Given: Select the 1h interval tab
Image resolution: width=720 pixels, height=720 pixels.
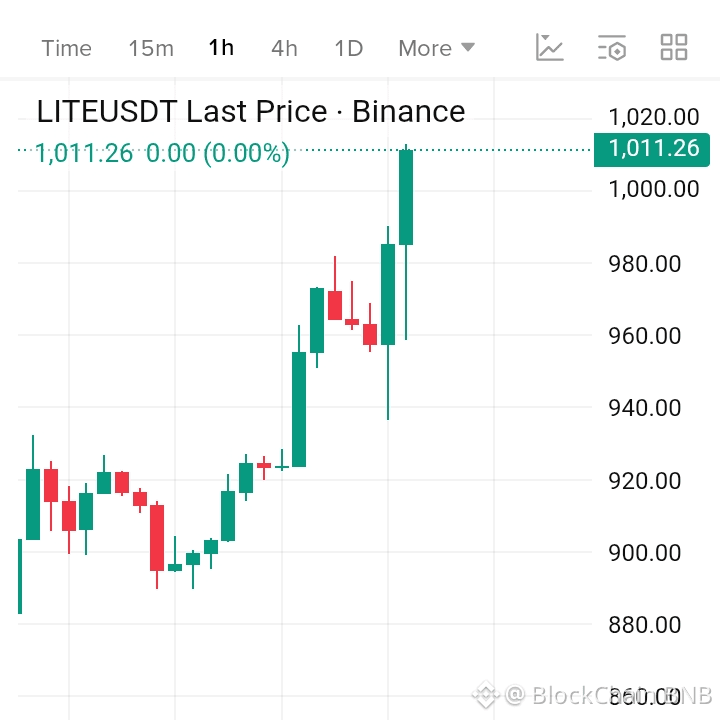Looking at the screenshot, I should [221, 48].
